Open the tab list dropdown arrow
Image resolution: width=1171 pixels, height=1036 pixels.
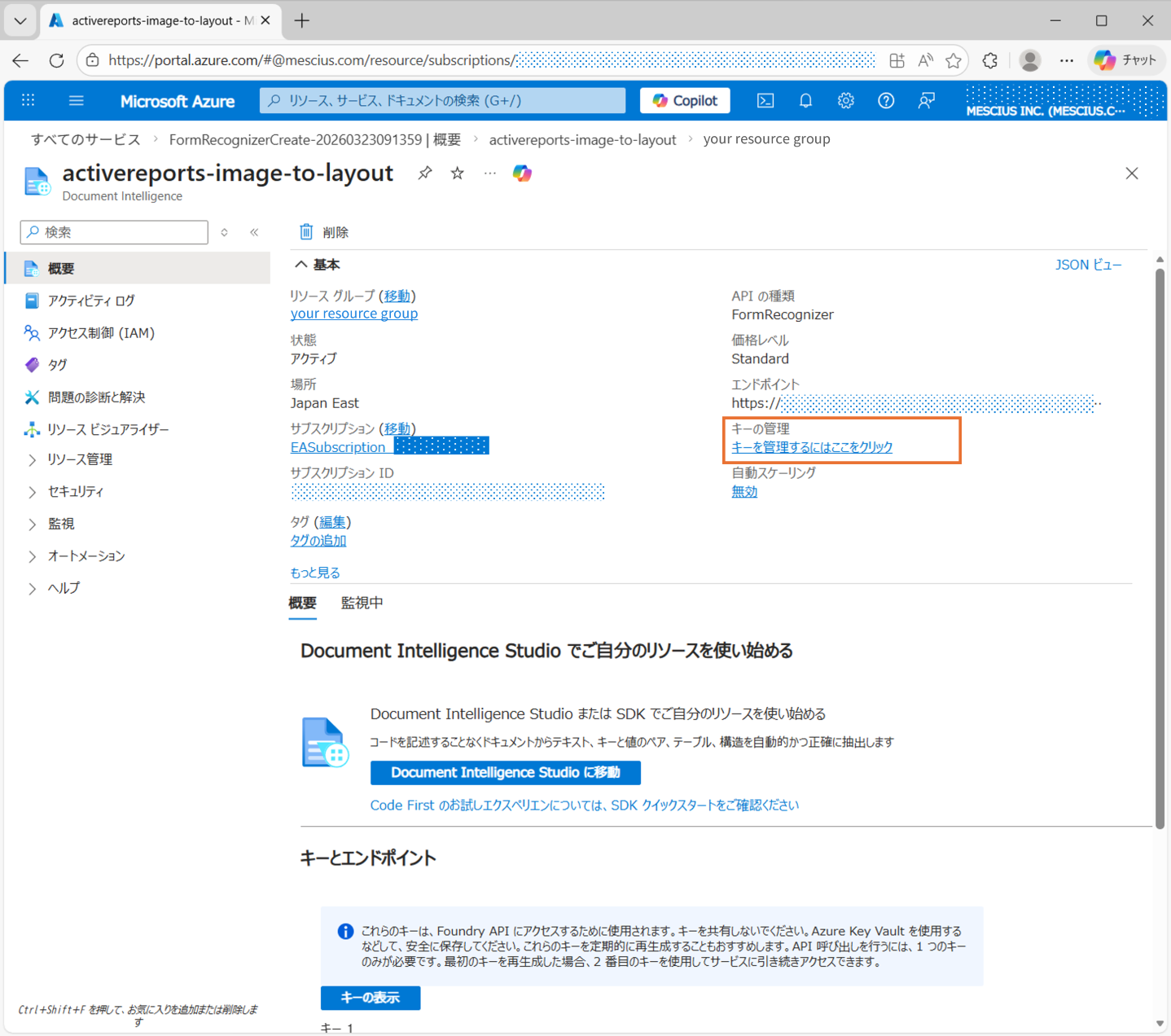pos(20,20)
